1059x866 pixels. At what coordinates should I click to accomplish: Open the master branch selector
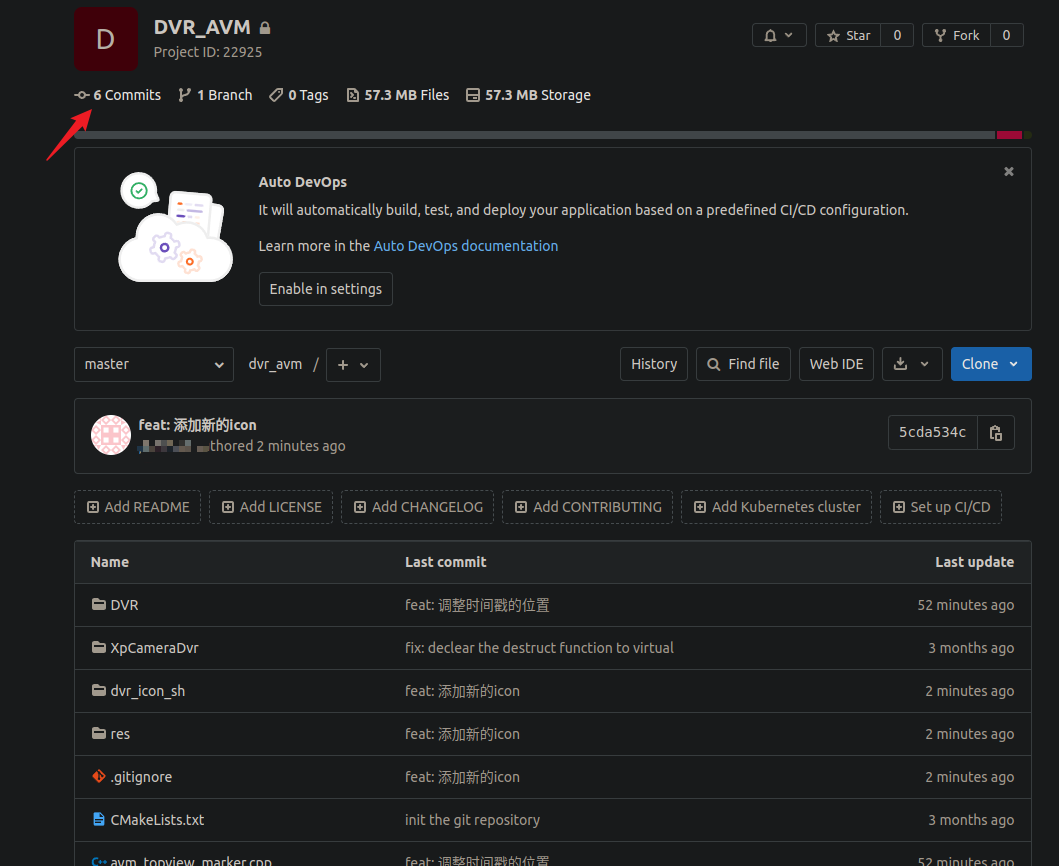tap(154, 364)
